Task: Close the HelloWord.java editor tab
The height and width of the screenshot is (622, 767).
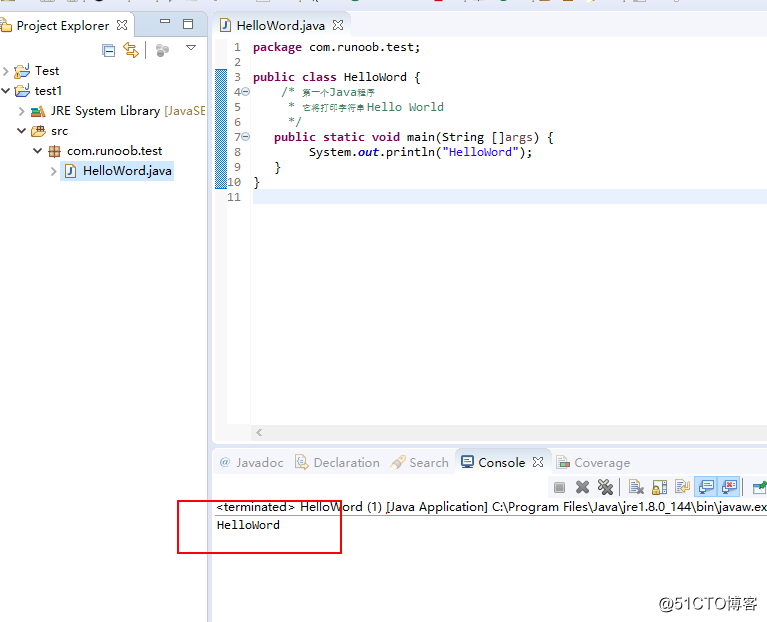Action: [x=338, y=25]
